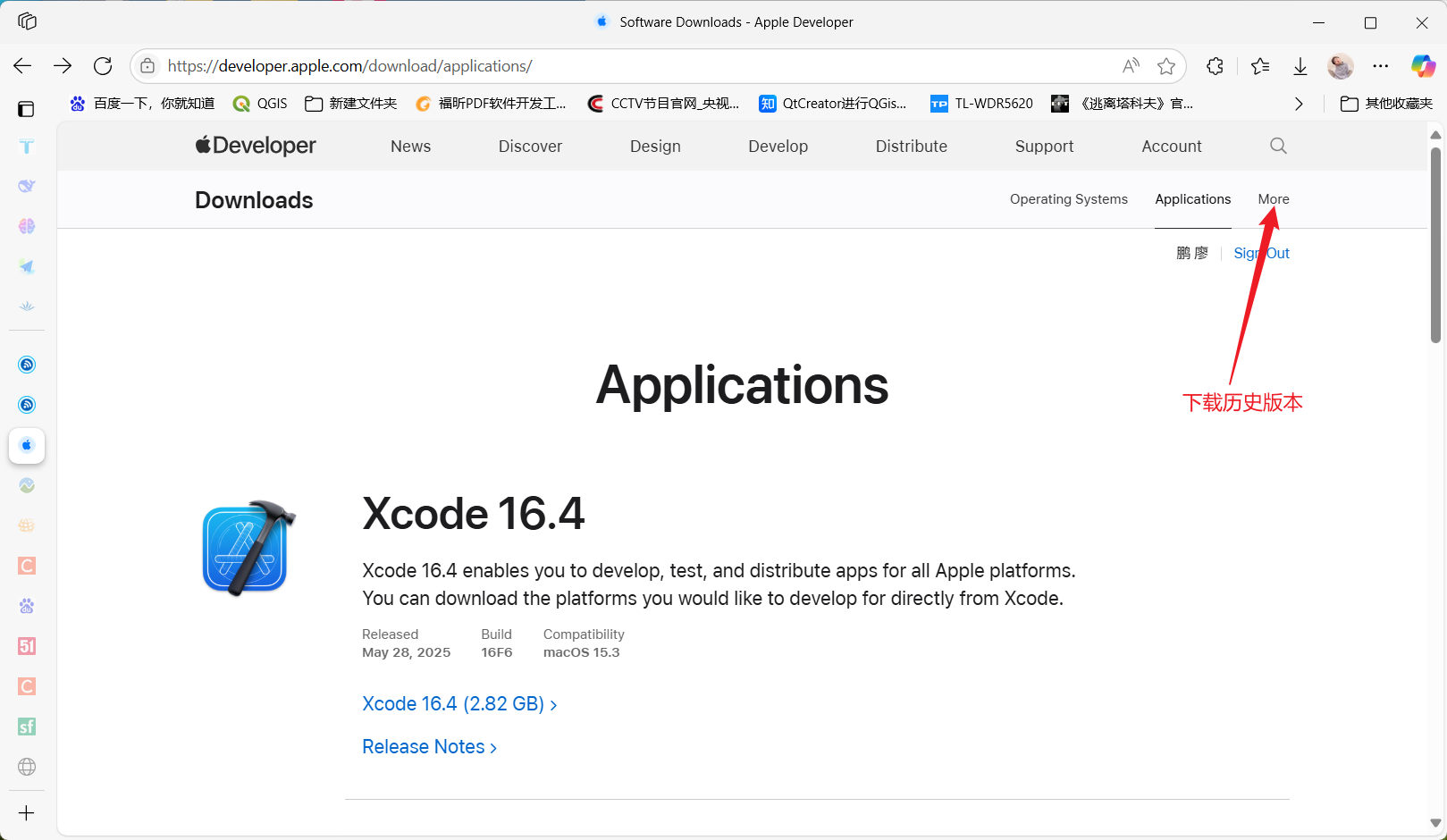Switch to the pink brain icon tab
This screenshot has height=840, width=1447.
pyautogui.click(x=27, y=226)
